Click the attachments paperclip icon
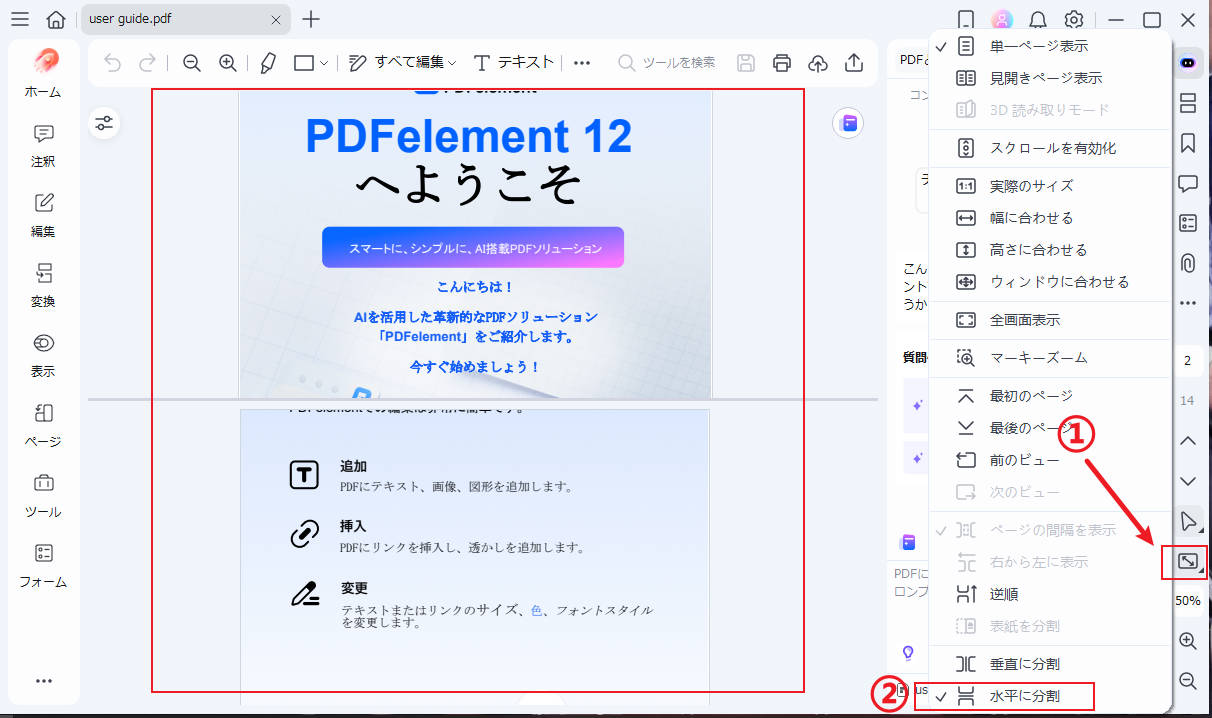This screenshot has width=1212, height=718. tap(1187, 262)
